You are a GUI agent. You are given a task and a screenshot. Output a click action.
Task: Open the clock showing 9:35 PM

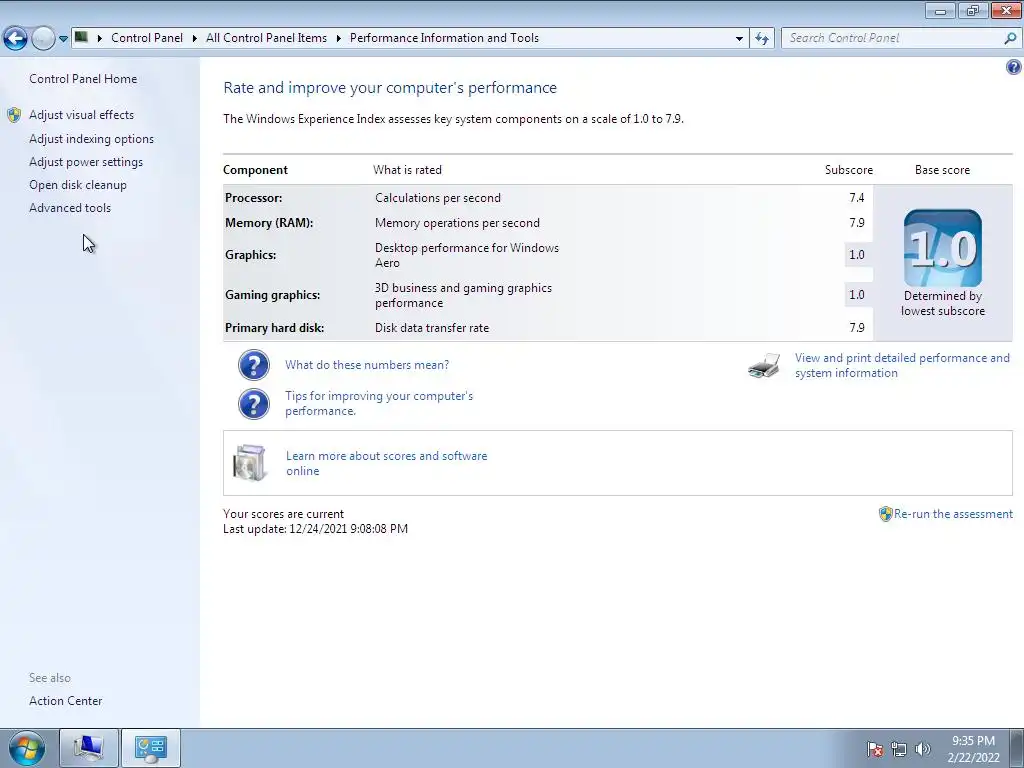pos(973,749)
